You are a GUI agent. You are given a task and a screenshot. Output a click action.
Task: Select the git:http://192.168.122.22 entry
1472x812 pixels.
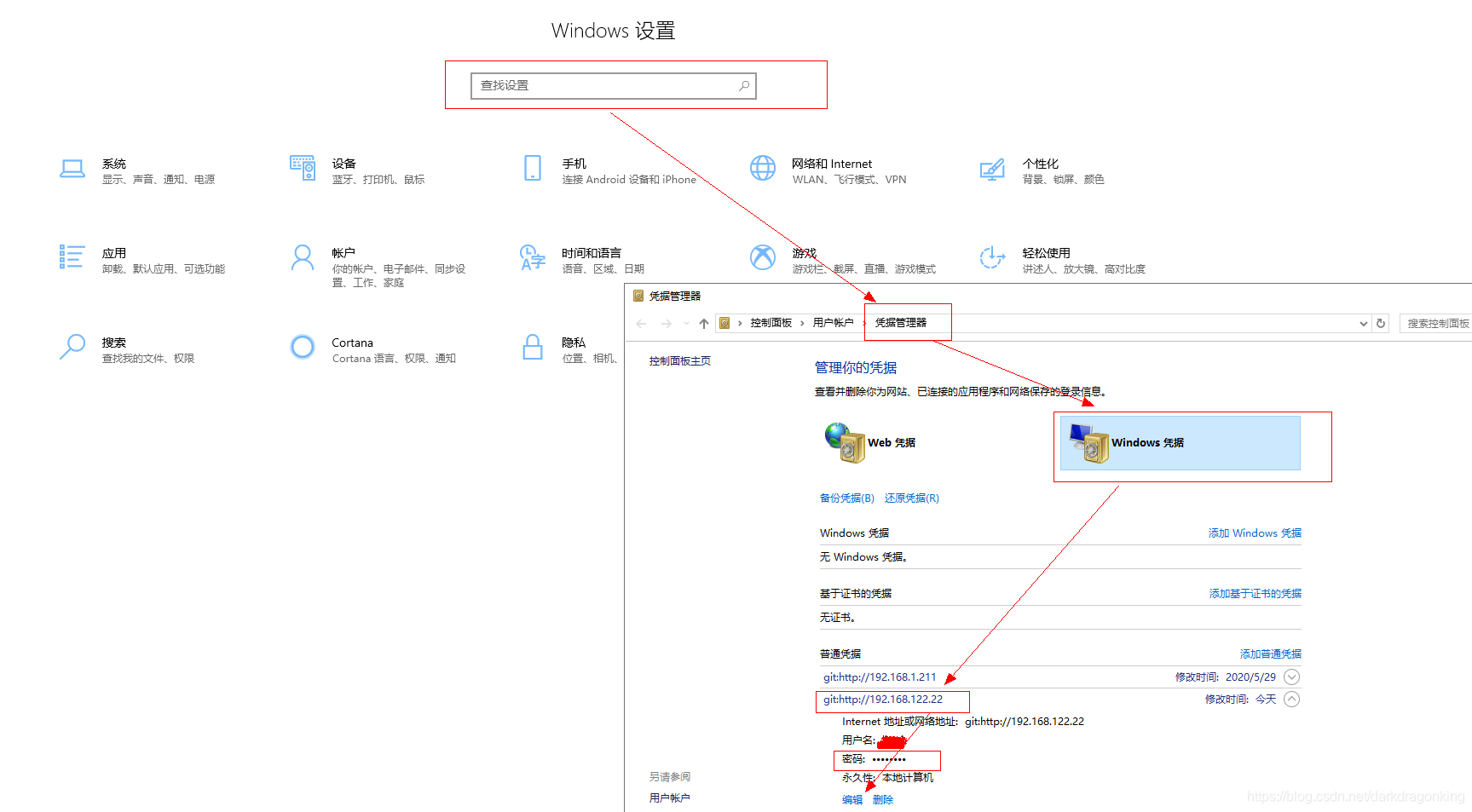click(x=883, y=700)
